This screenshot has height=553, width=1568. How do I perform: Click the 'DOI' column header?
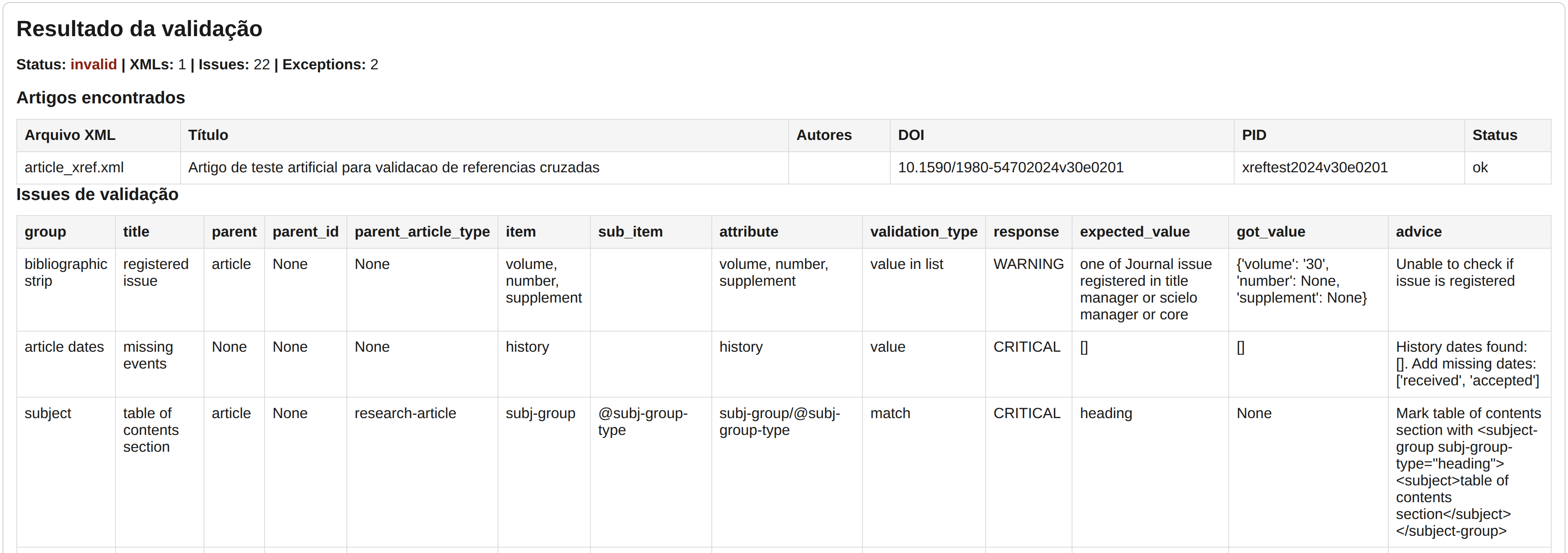(1062, 135)
